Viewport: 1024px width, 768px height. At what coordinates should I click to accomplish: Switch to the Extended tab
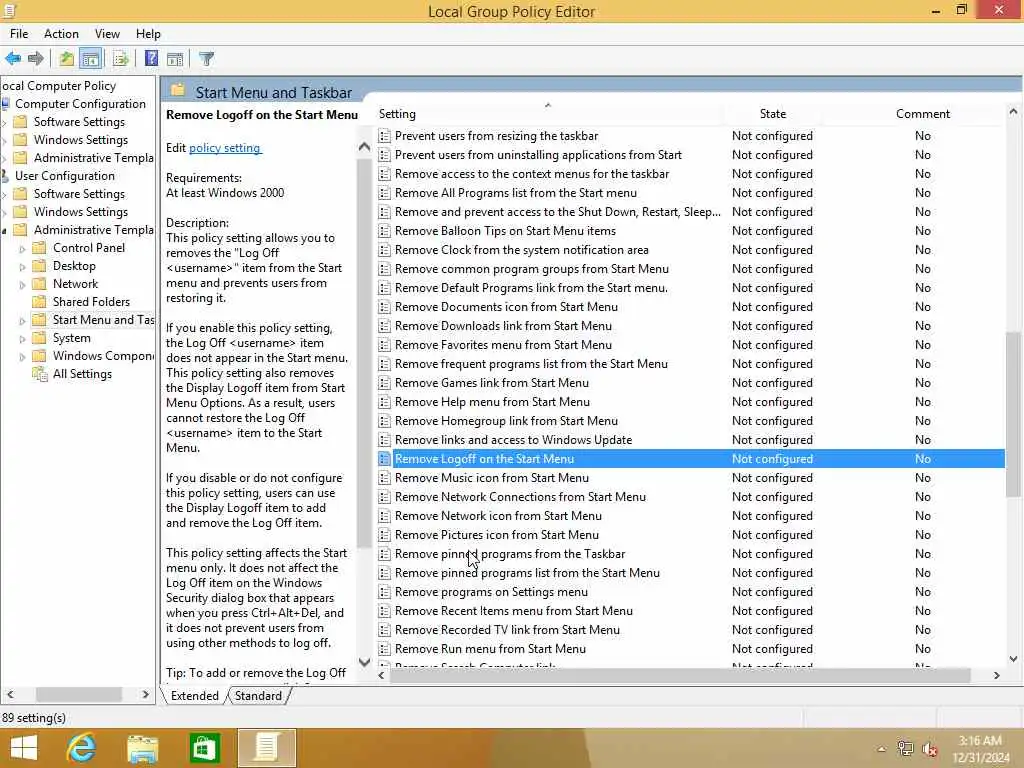click(195, 696)
